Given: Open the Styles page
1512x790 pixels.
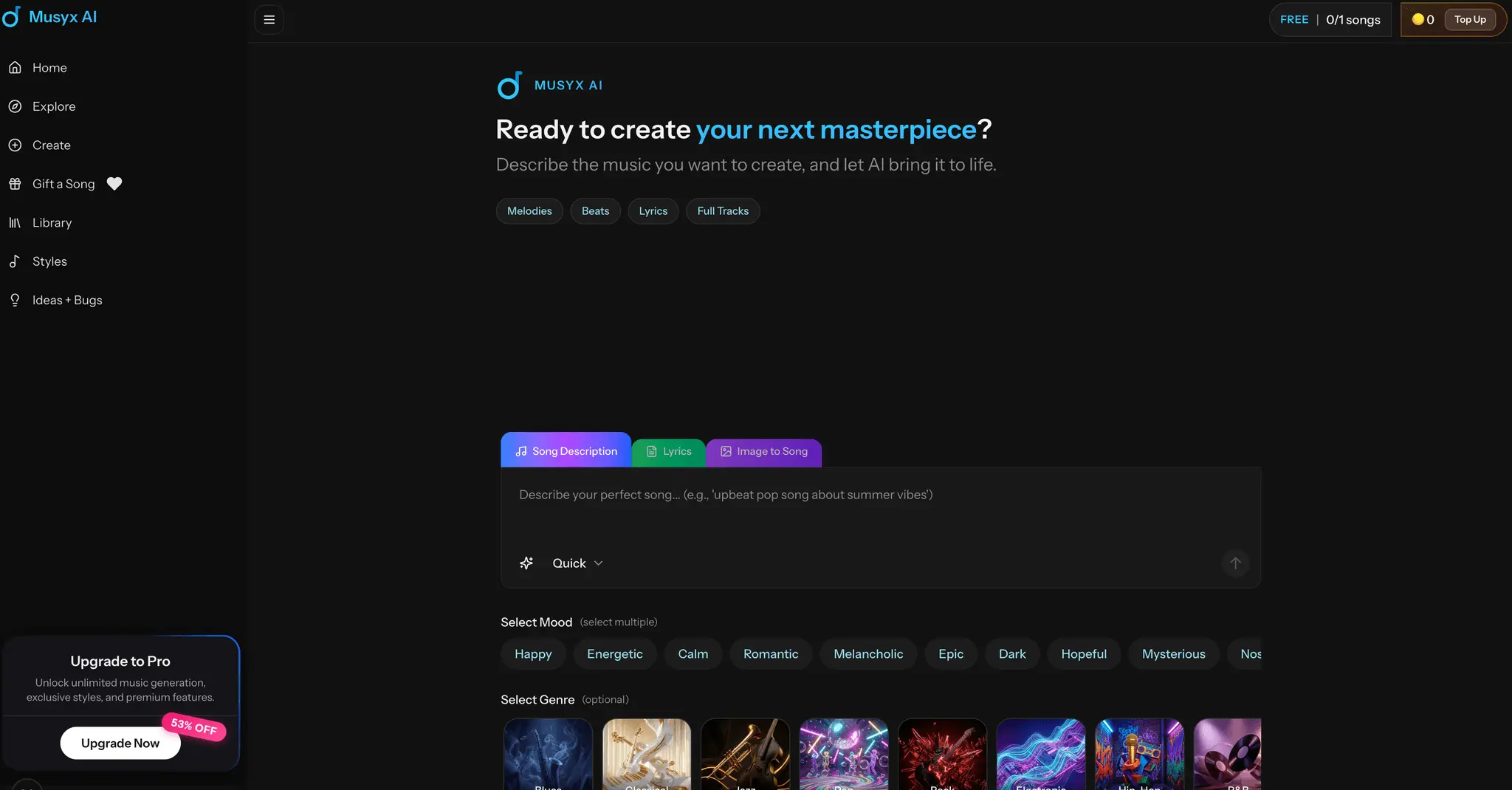Looking at the screenshot, I should coord(49,261).
